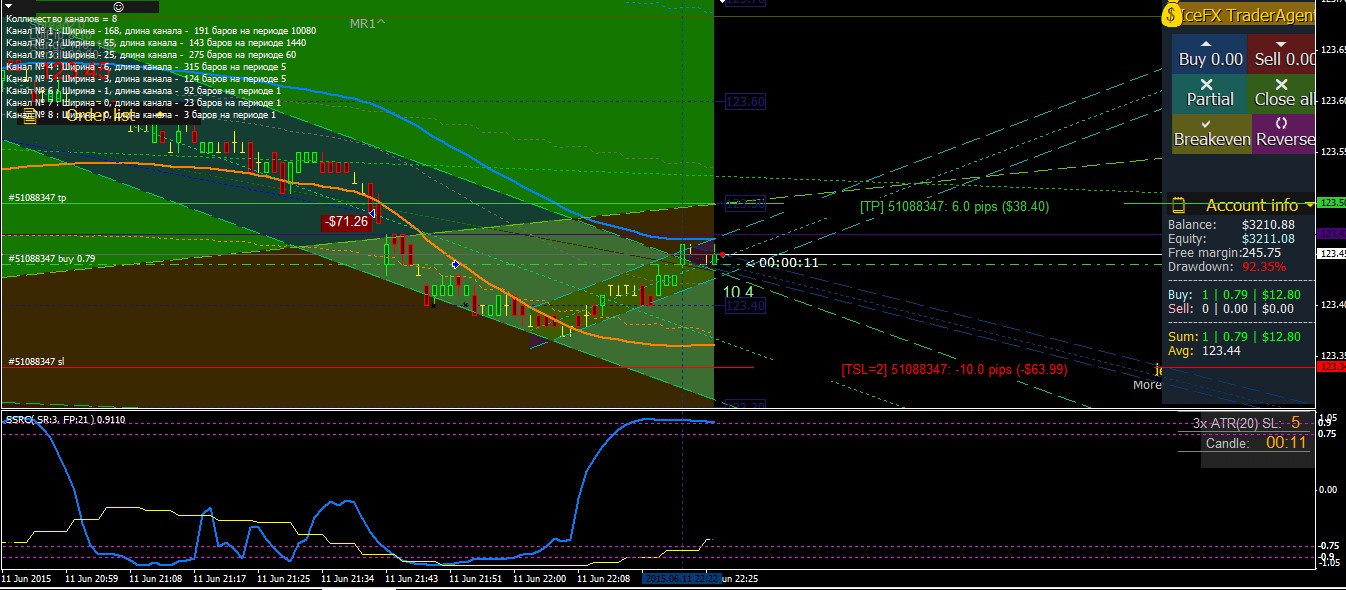The width and height of the screenshot is (1346, 590).
Task: Click the Equity $3211.08 value
Action: tap(1268, 239)
